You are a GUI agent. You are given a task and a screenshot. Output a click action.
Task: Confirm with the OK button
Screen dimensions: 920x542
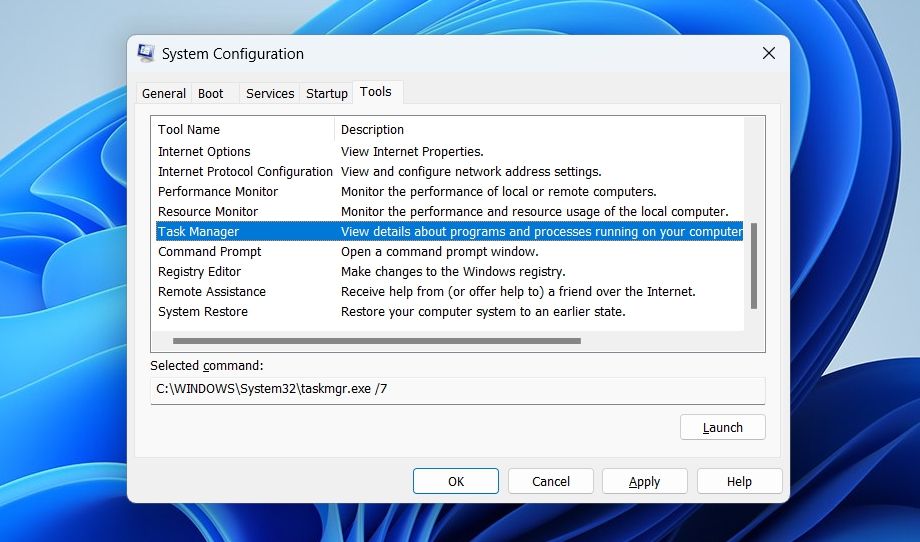click(456, 482)
